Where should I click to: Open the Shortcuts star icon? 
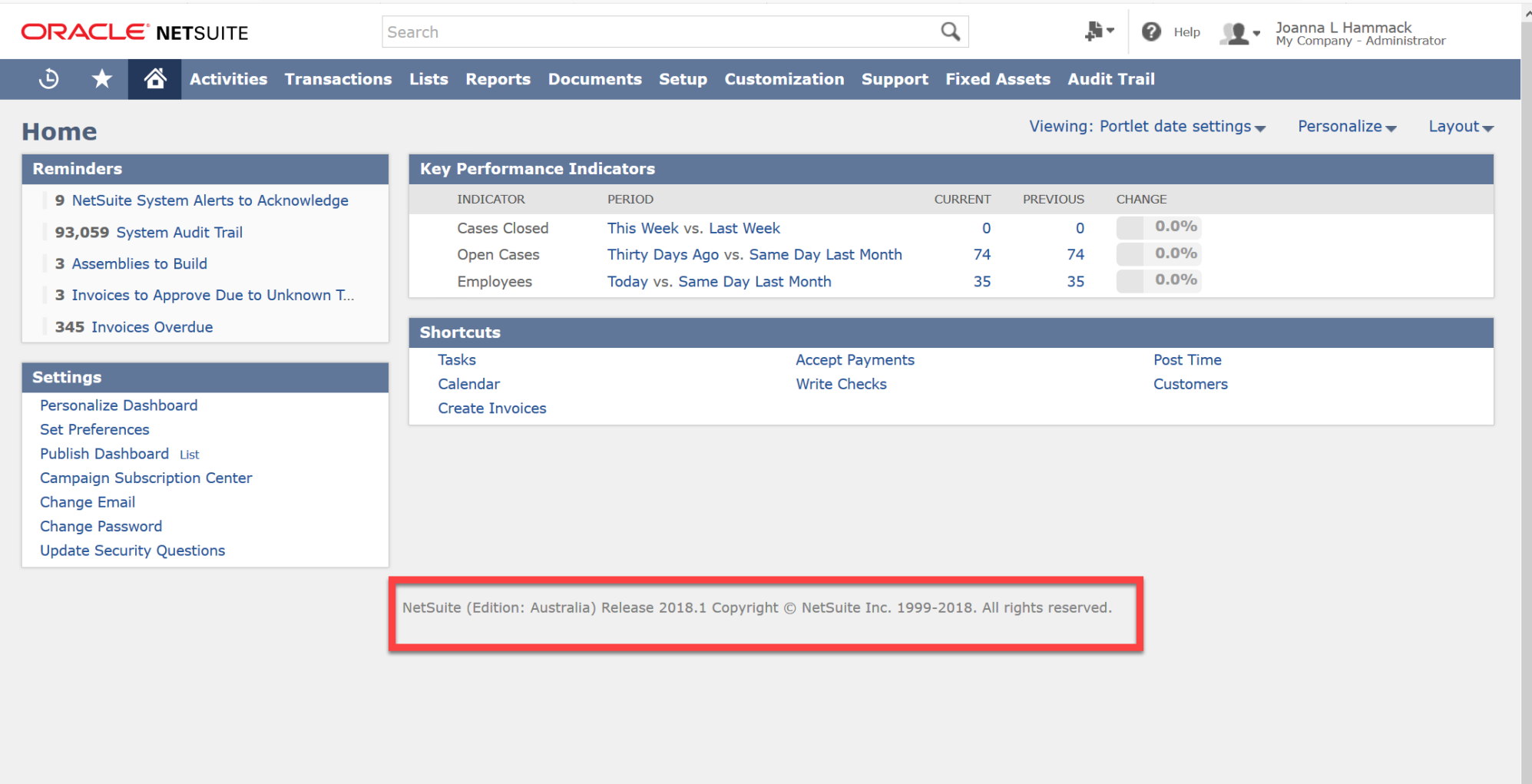[101, 79]
